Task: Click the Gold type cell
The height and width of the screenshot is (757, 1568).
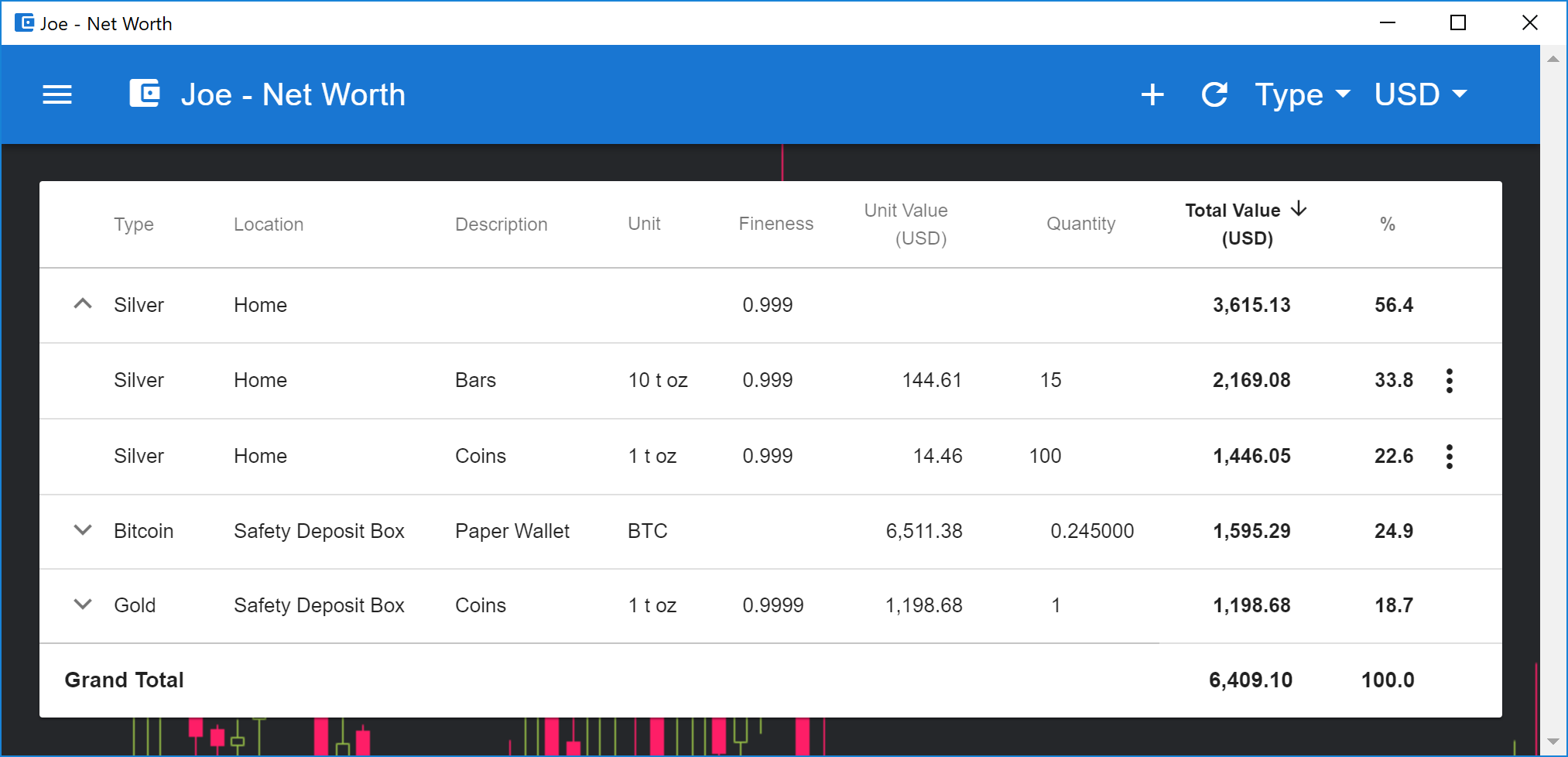Action: [x=135, y=605]
